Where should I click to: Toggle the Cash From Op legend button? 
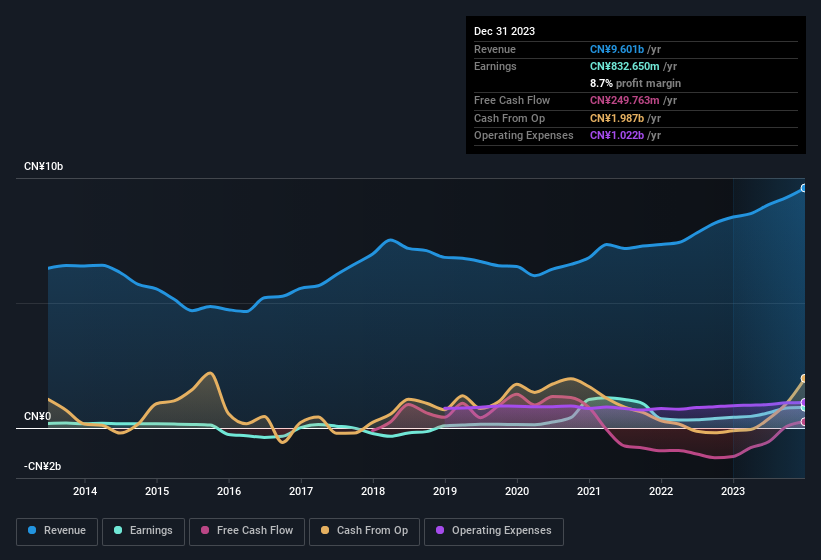[364, 531]
